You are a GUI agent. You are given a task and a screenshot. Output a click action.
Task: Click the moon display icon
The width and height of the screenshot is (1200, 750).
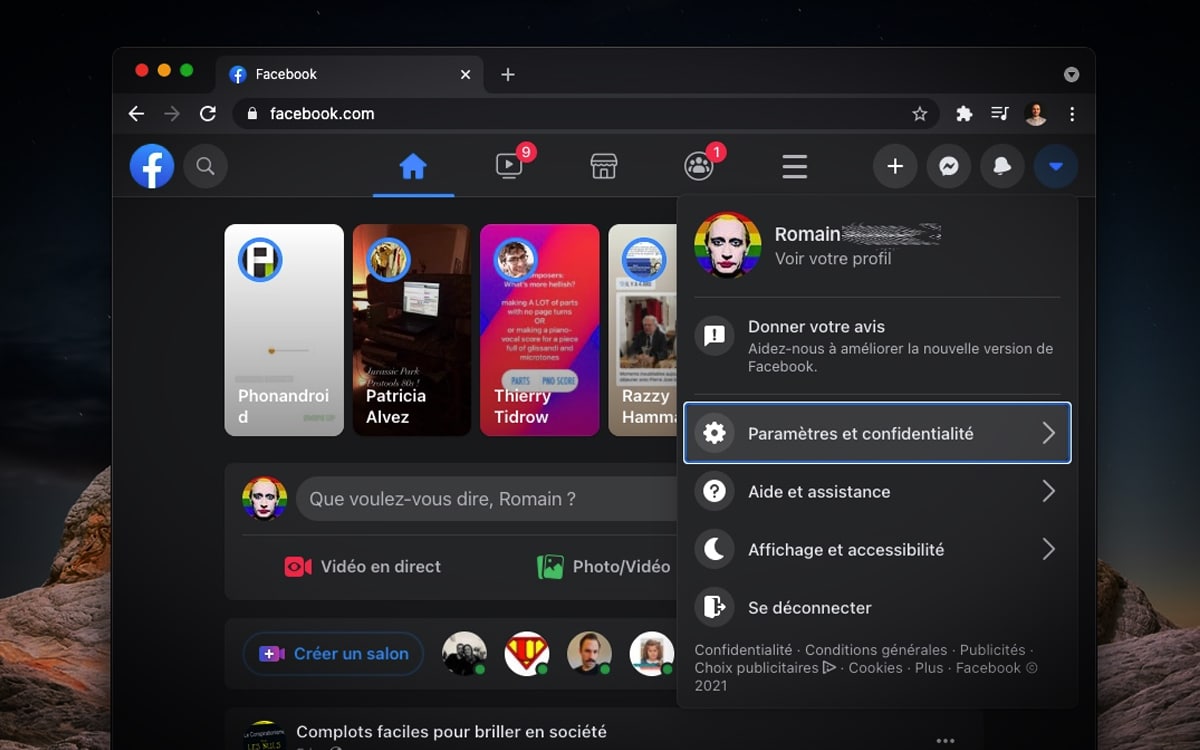click(714, 549)
